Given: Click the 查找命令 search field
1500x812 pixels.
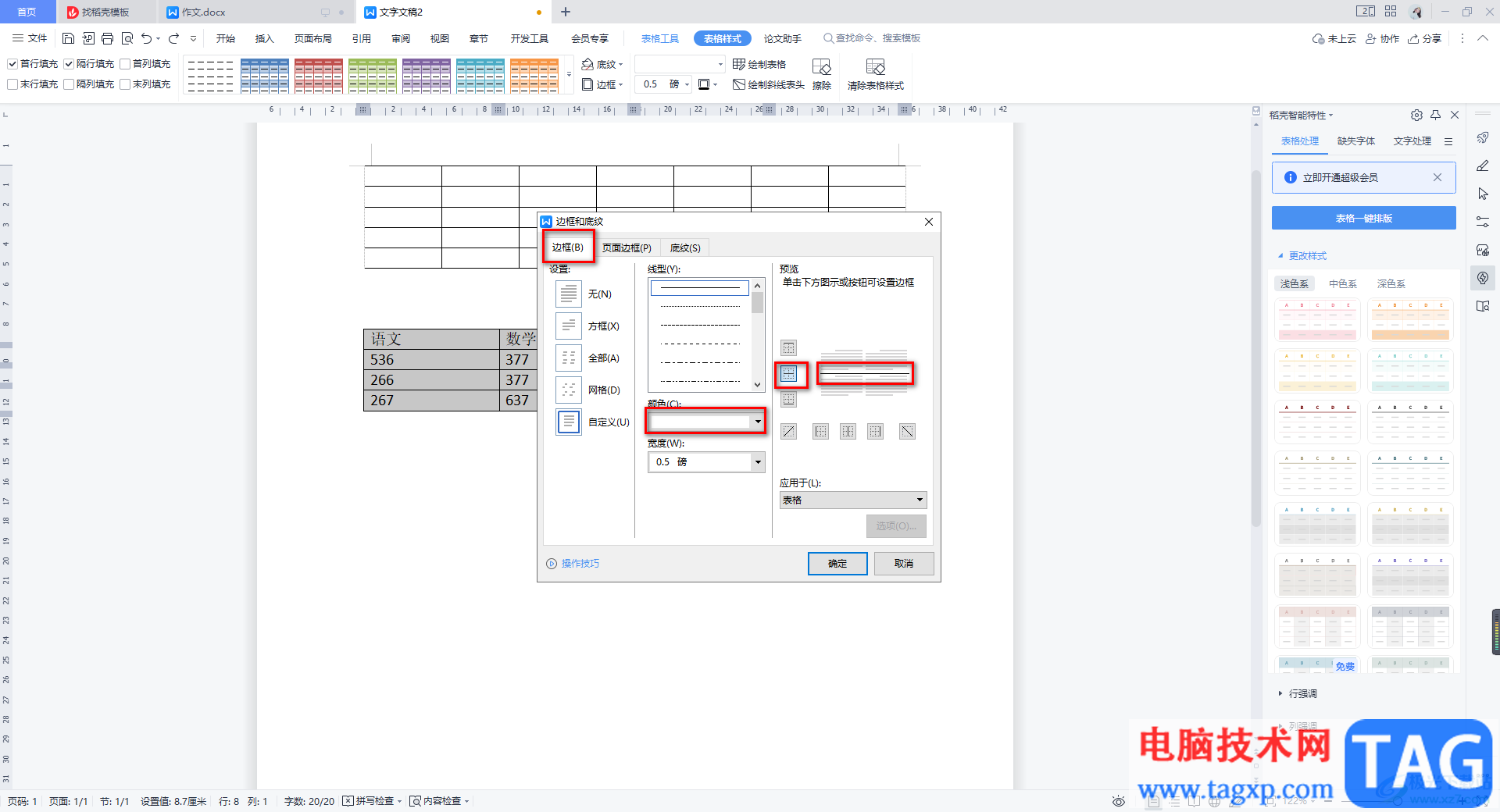Looking at the screenshot, I should point(872,38).
